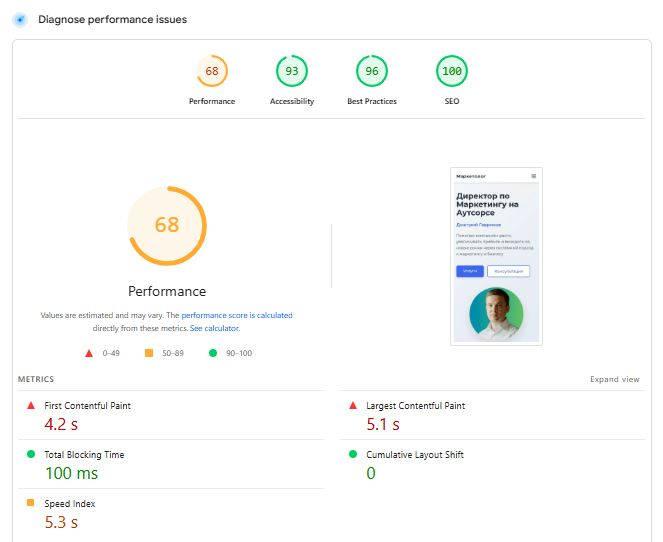Click the green circle 90–100 legend icon
This screenshot has width=663, height=542.
tap(213, 353)
